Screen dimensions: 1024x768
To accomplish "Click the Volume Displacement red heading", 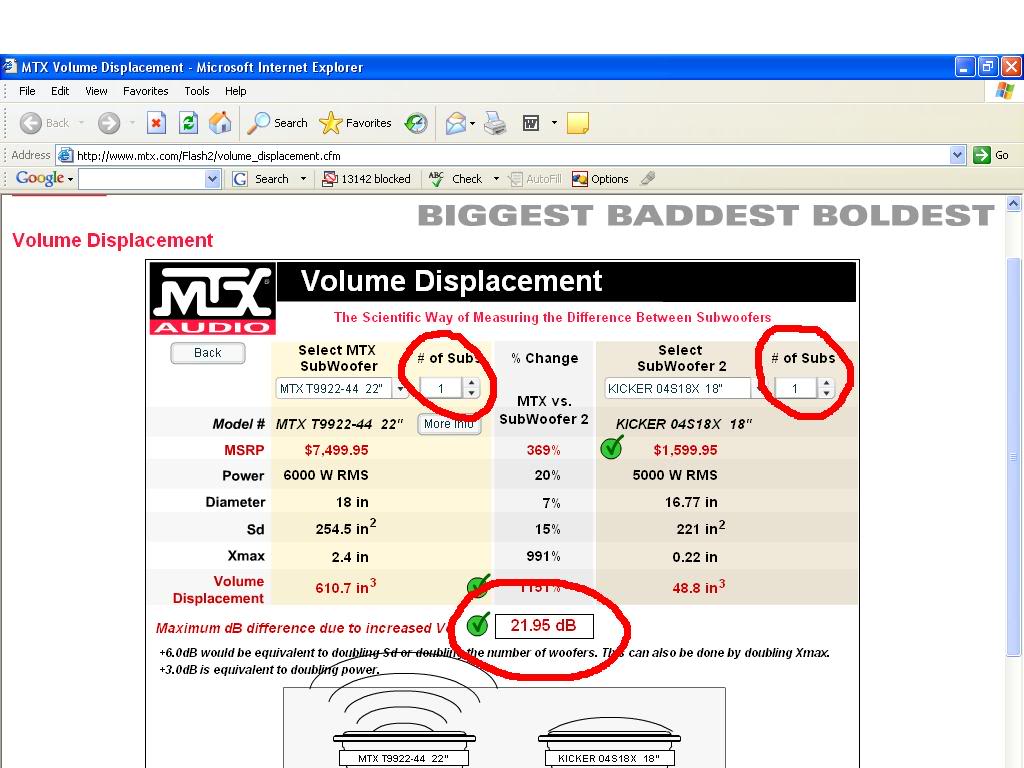I will pos(112,240).
